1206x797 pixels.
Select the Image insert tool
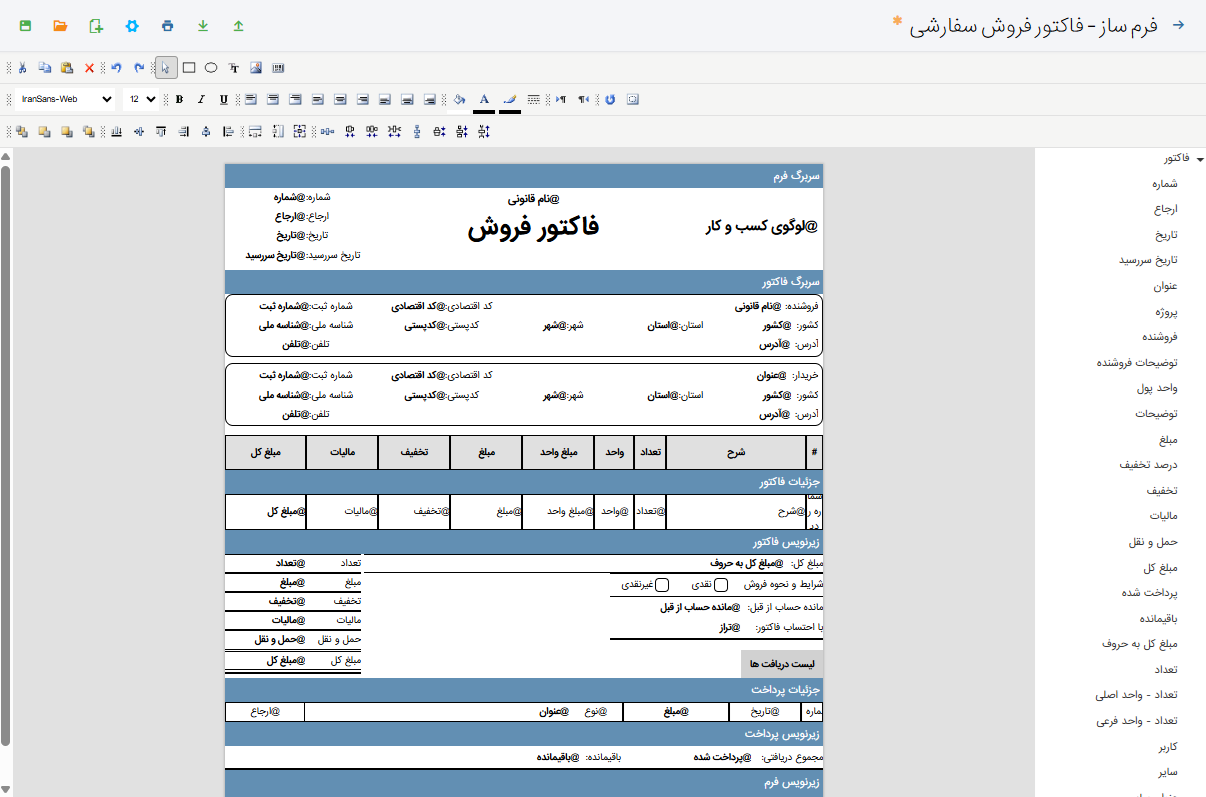(x=256, y=68)
